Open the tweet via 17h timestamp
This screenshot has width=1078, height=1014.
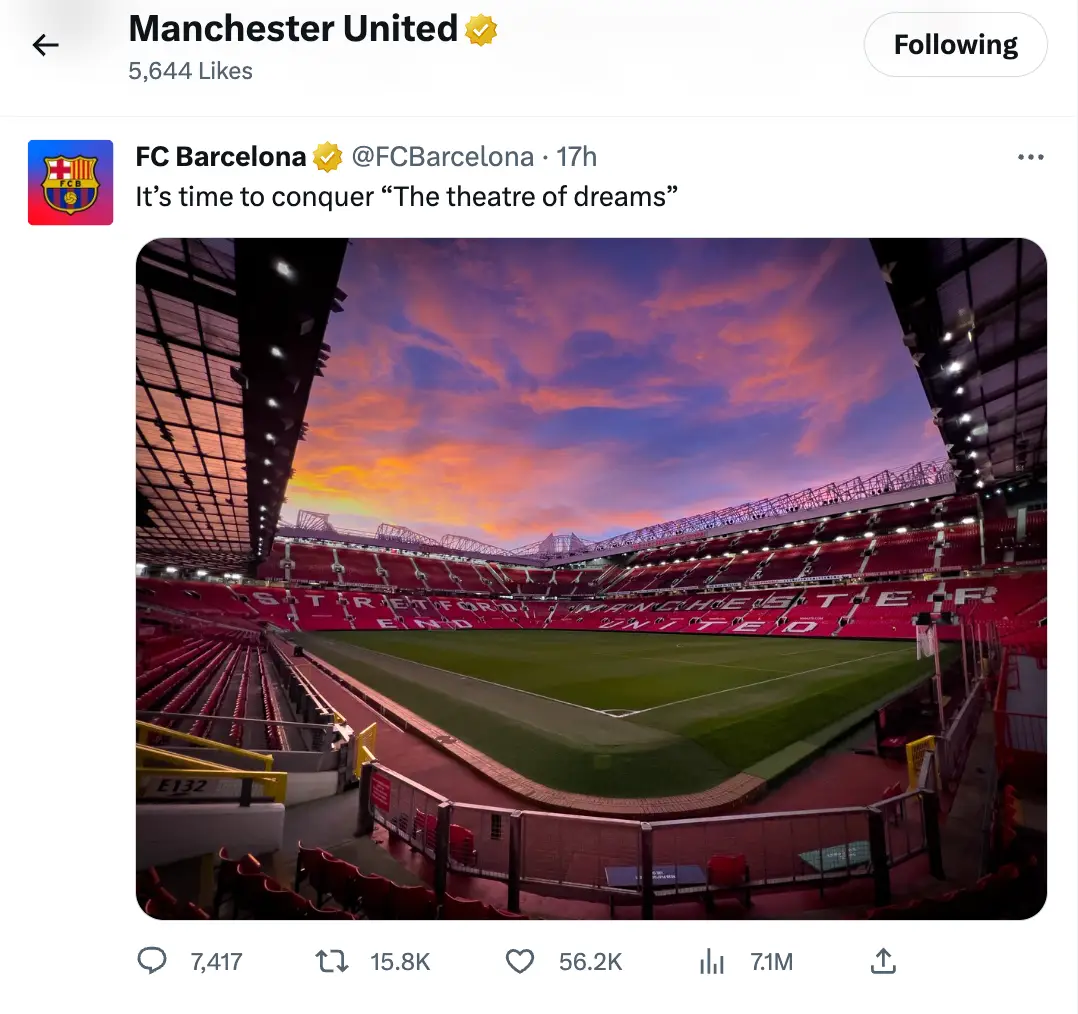[x=581, y=156]
